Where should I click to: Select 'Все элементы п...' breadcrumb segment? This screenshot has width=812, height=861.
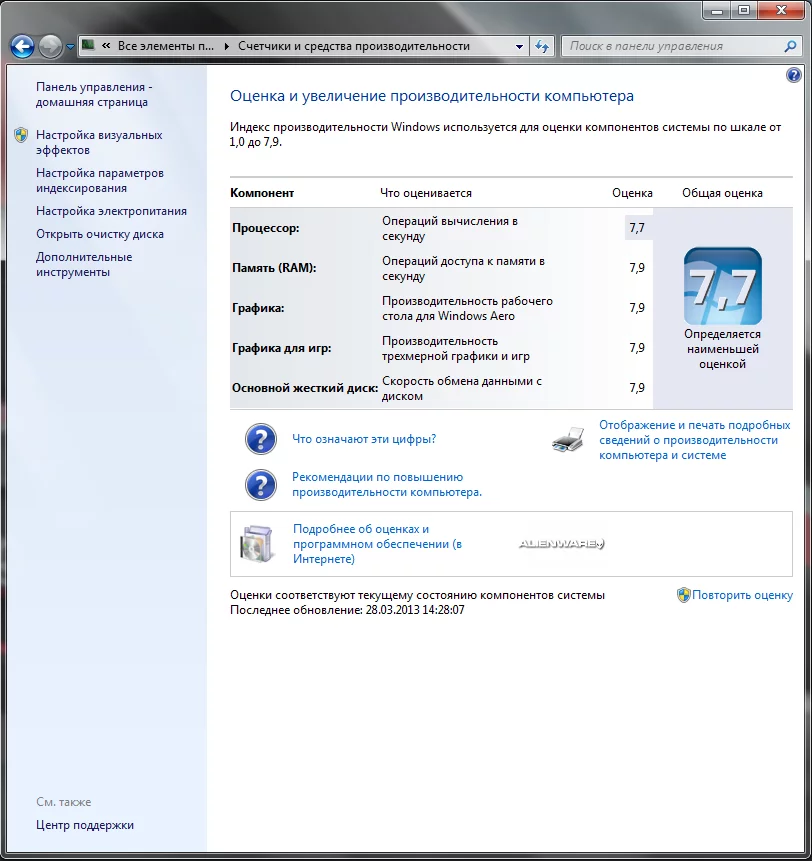click(x=166, y=46)
